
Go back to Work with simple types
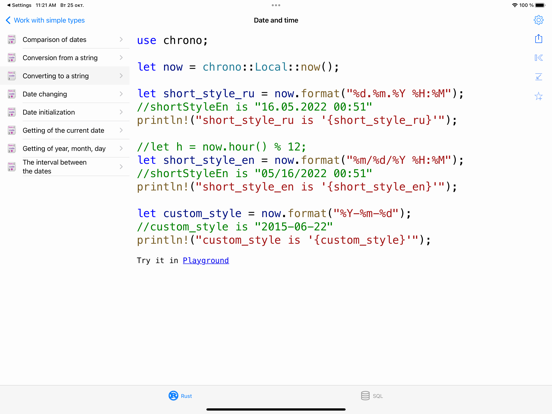(45, 20)
